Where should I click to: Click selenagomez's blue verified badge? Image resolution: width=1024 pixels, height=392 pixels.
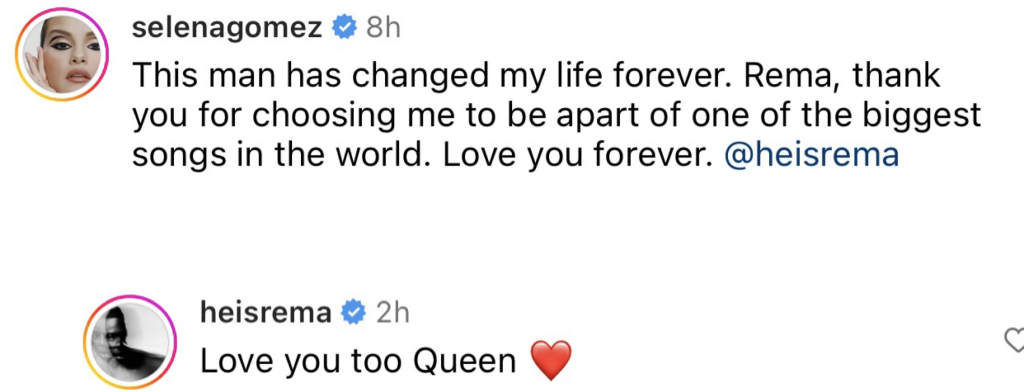click(x=345, y=27)
